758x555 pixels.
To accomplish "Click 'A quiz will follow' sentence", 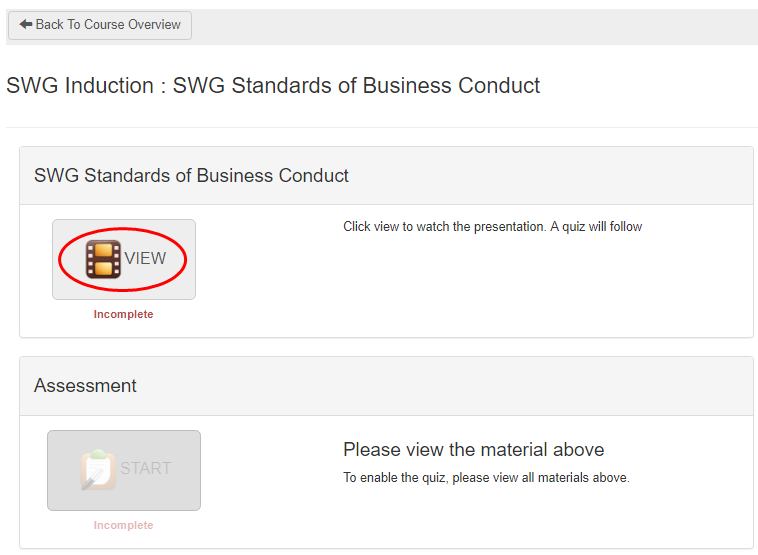I will tap(596, 227).
